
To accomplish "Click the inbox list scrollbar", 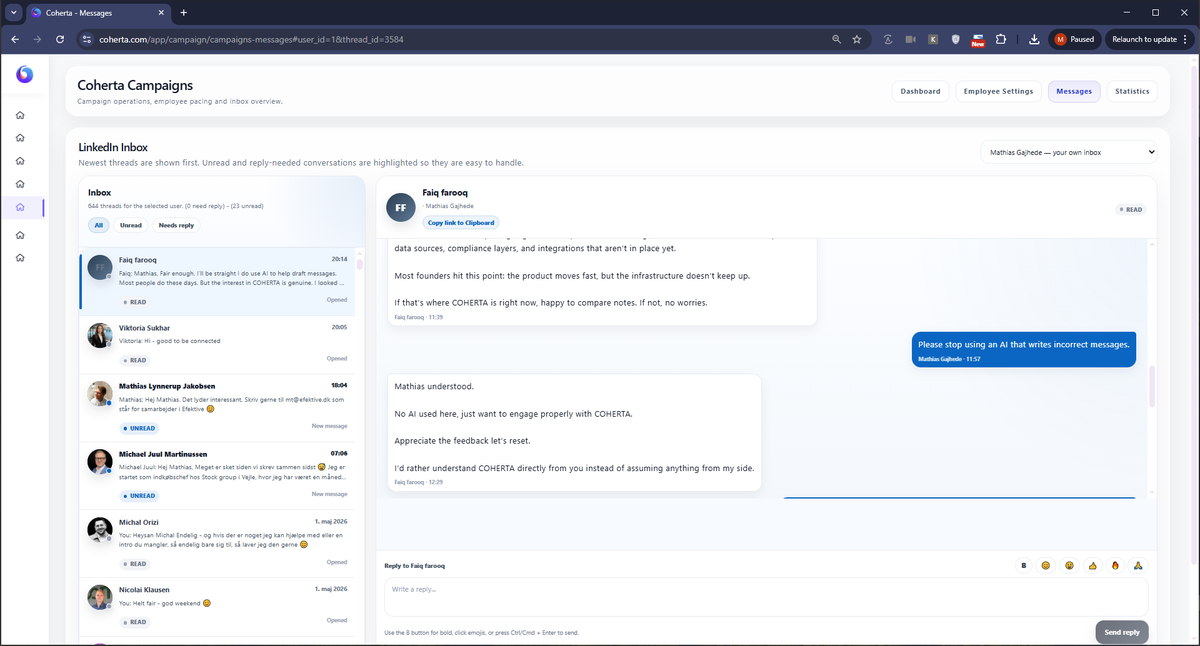I will pos(360,266).
